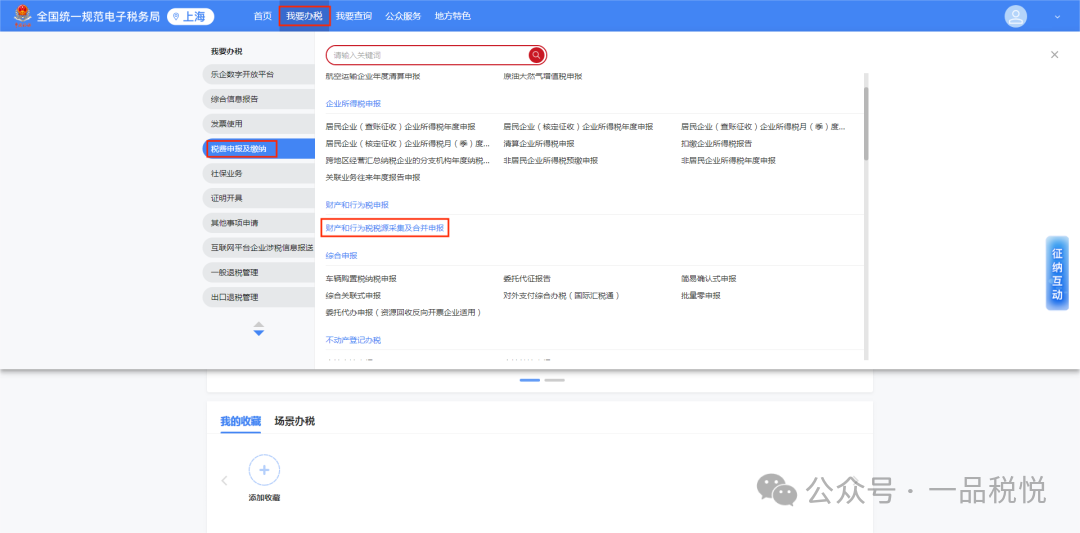Open the 我要查询 menu
The width and height of the screenshot is (1080, 533).
(x=353, y=16)
